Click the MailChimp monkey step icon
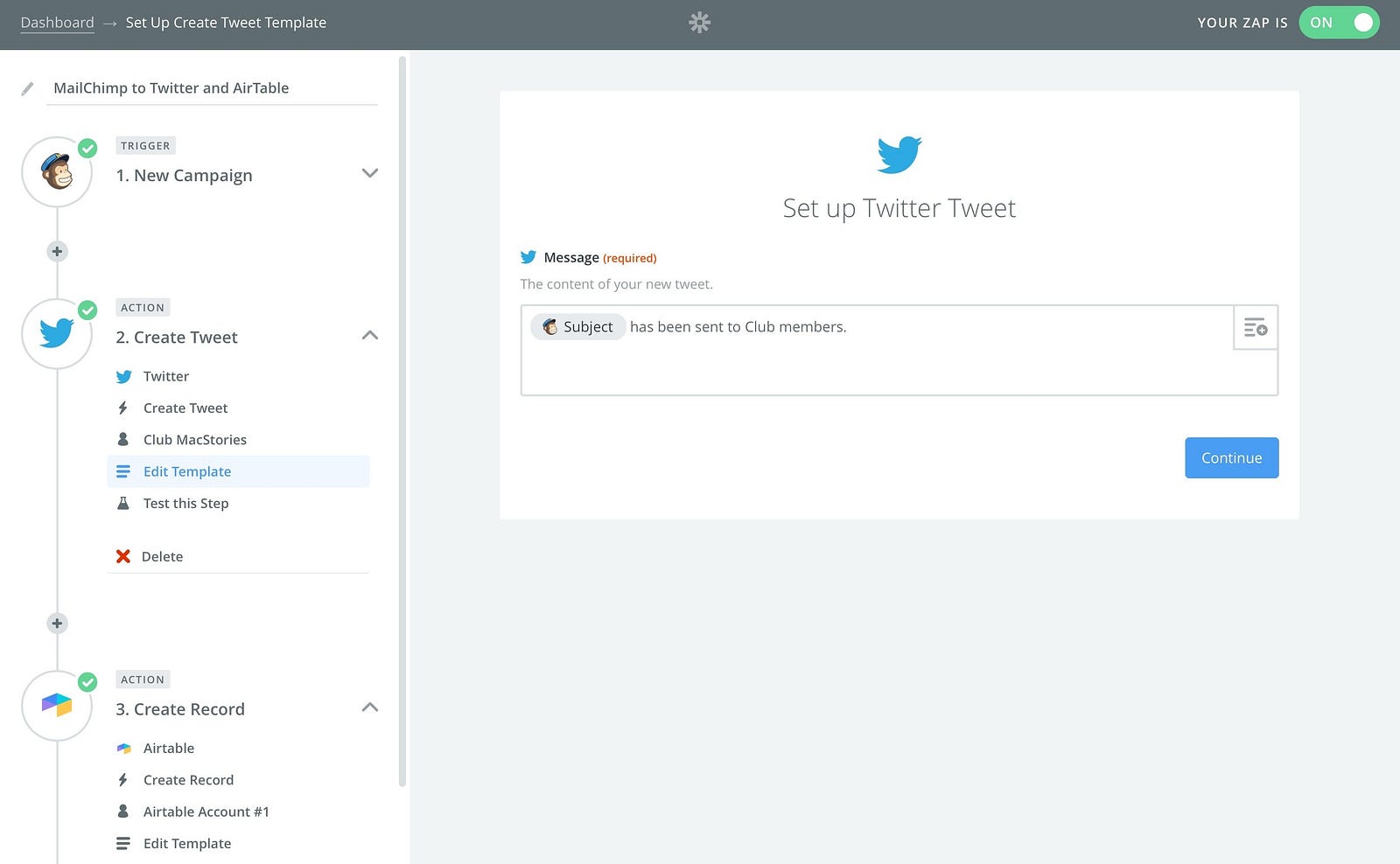This screenshot has width=1400, height=864. (57, 172)
